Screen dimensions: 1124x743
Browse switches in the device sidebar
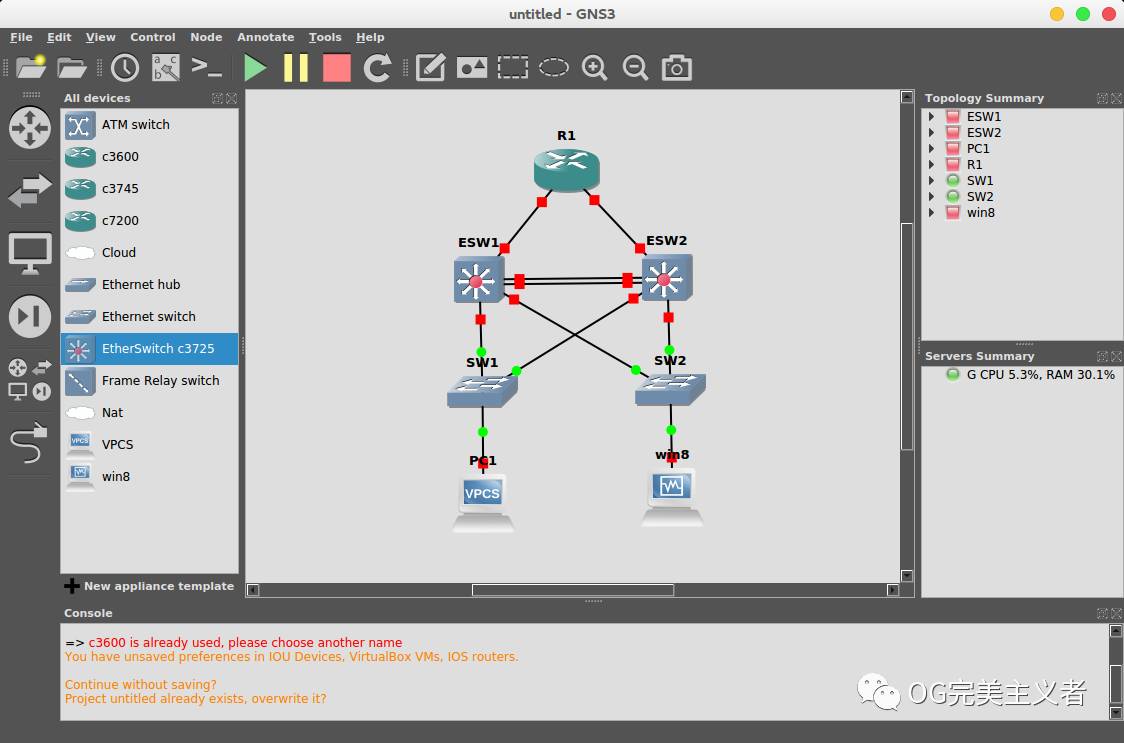29,191
